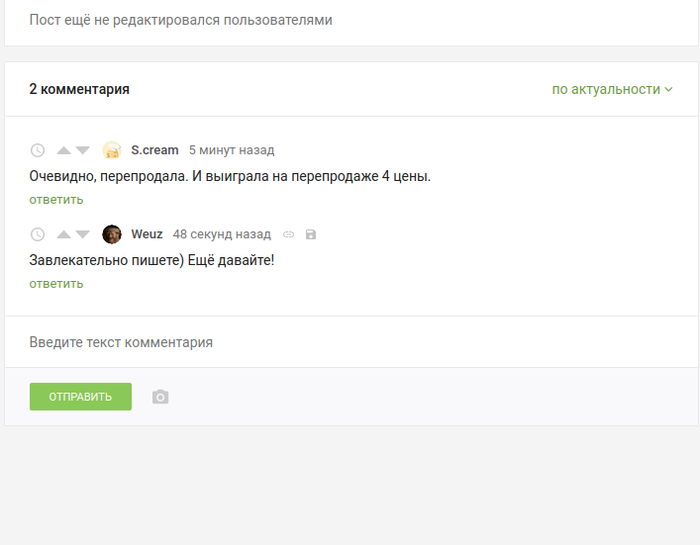Copy link to Weuz's comment via chain icon
The width and height of the screenshot is (700, 545).
tap(288, 234)
